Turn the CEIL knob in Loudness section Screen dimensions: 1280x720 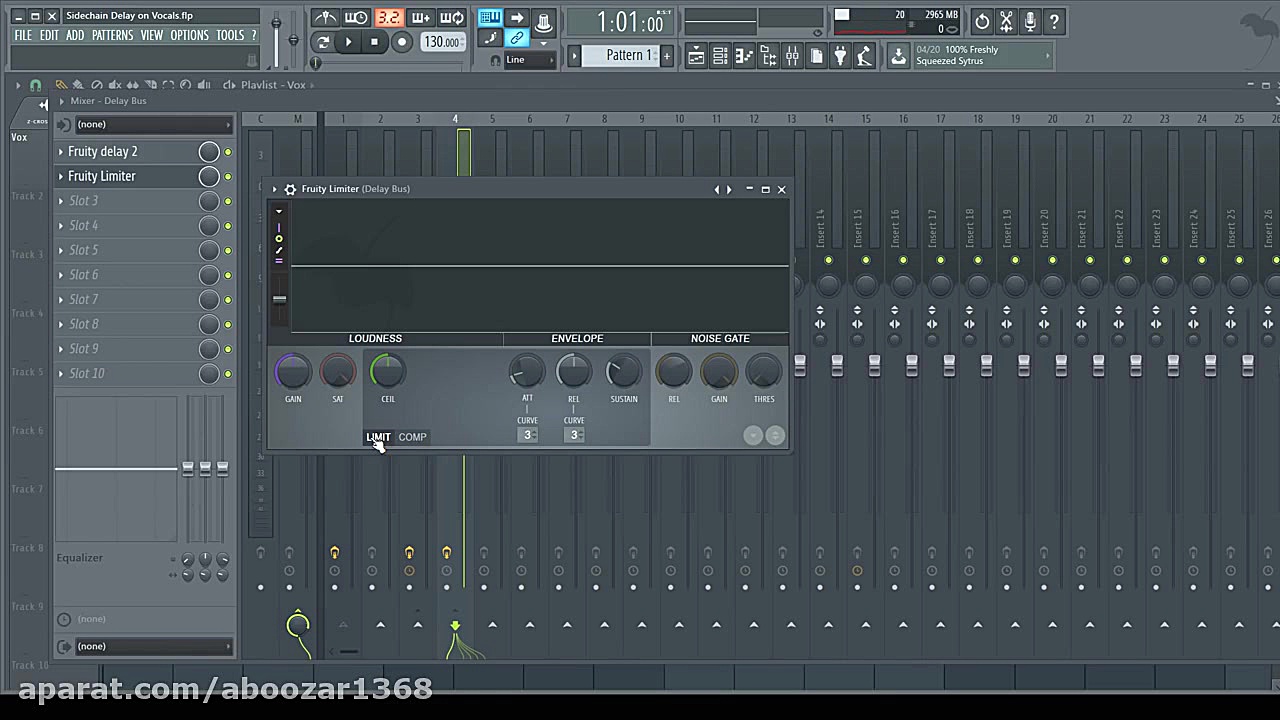pyautogui.click(x=388, y=371)
